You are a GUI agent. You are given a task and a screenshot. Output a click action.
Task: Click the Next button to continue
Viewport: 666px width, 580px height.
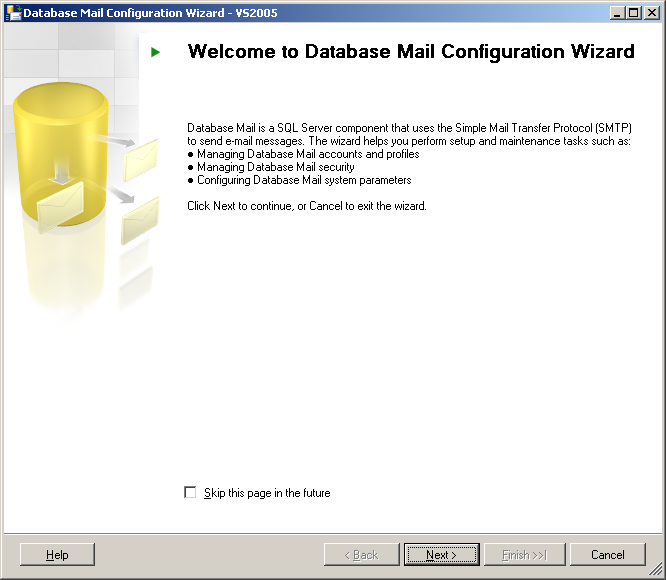click(442, 555)
